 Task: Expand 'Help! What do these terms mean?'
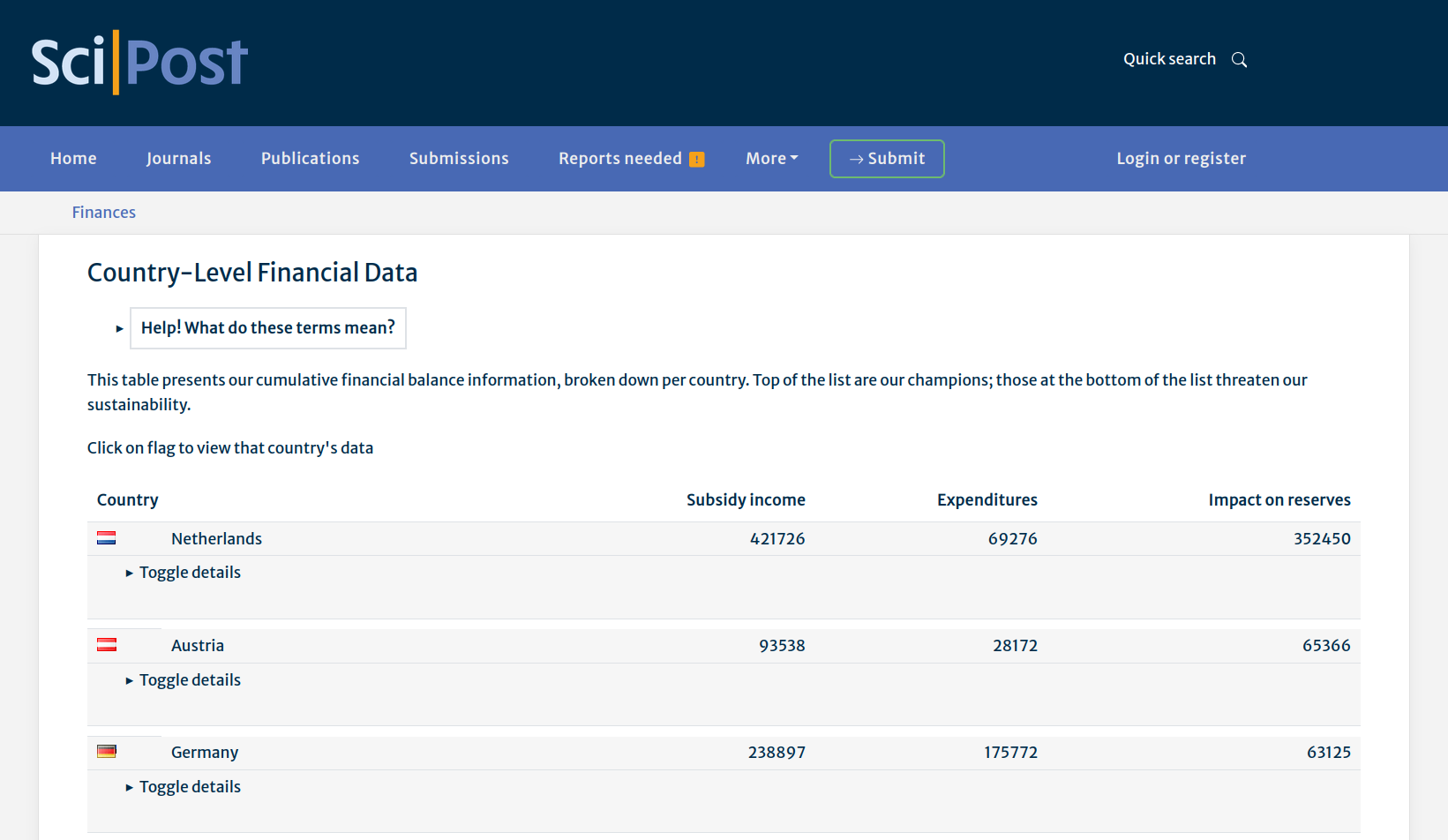[x=267, y=328]
